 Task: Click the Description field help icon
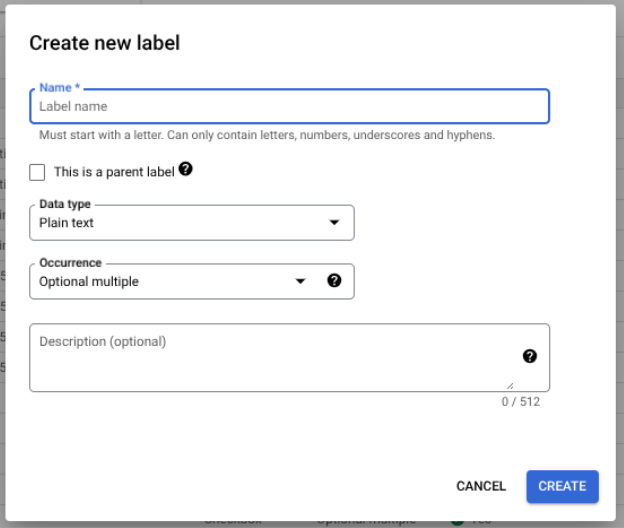tap(530, 356)
